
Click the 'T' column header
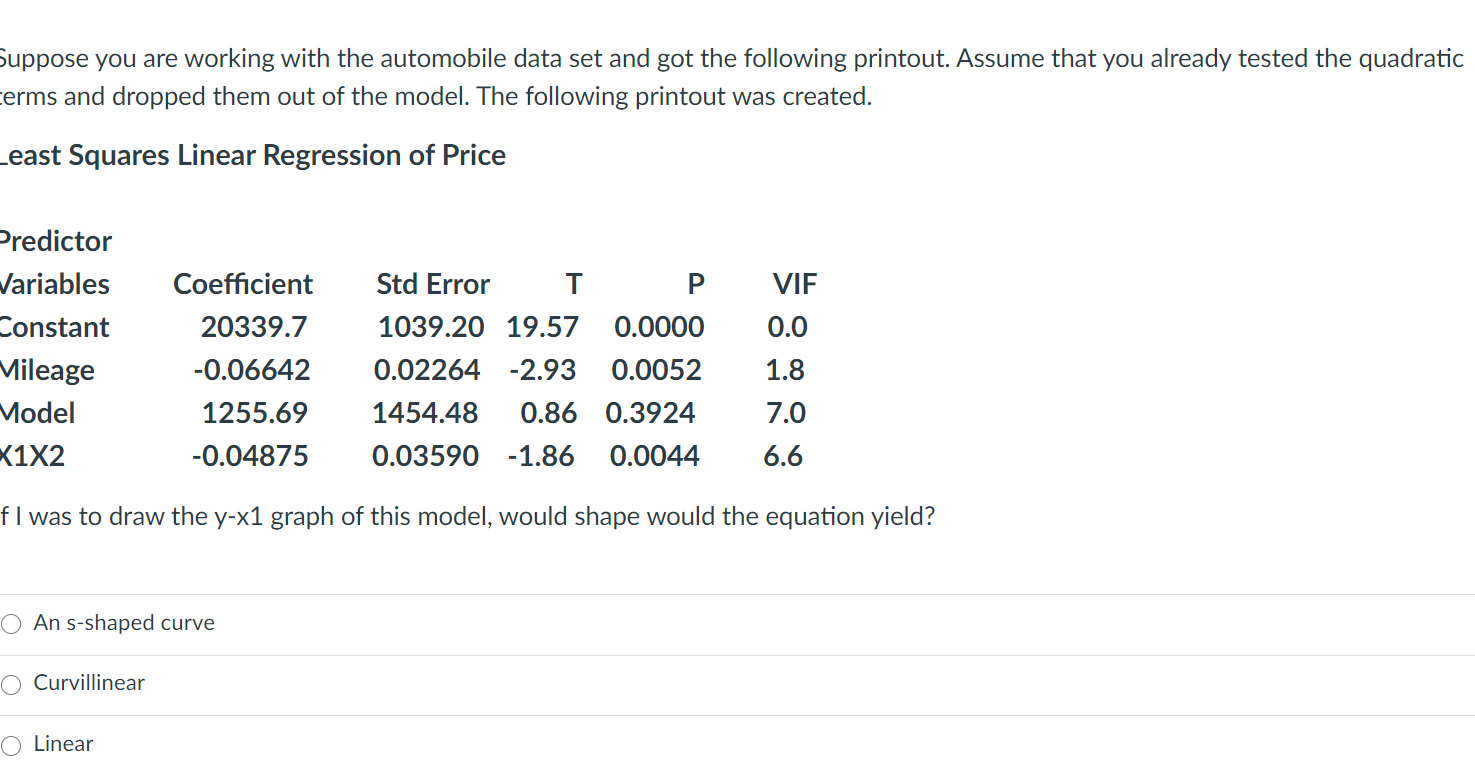(x=573, y=284)
